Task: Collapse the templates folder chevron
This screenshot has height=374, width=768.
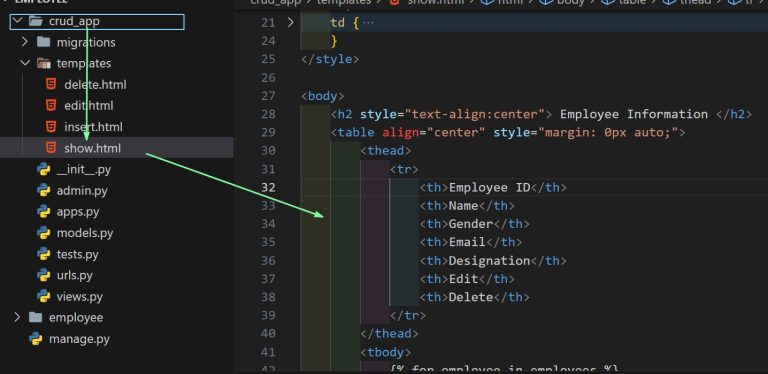Action: [x=25, y=63]
